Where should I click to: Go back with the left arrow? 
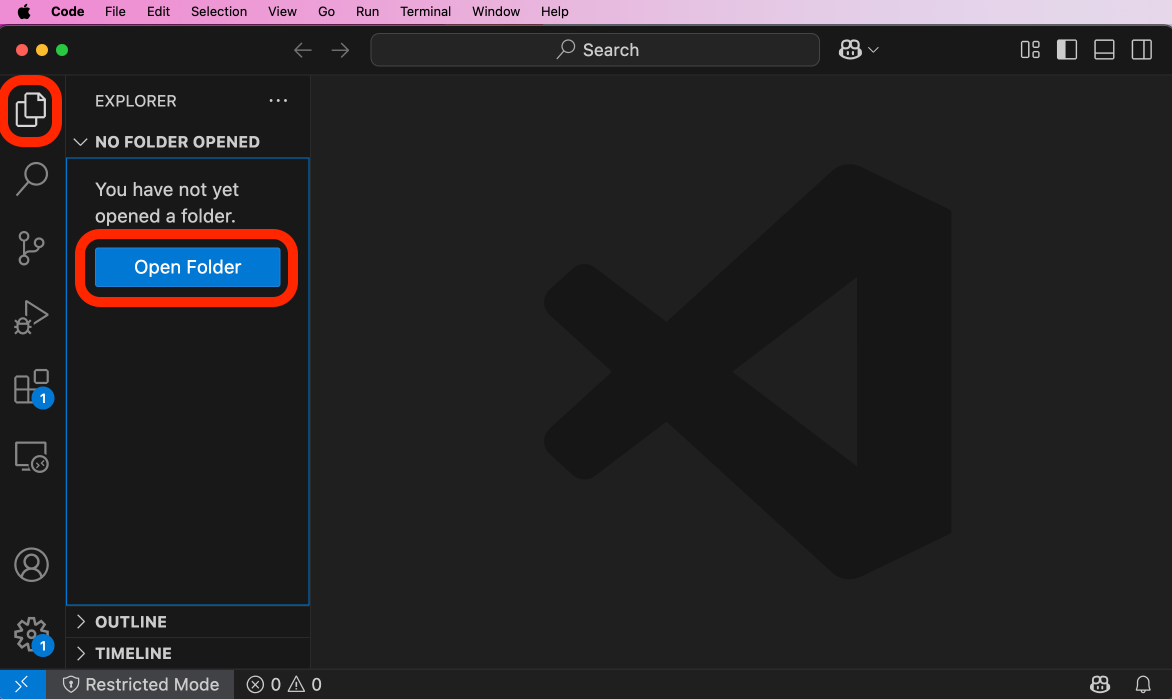click(303, 50)
